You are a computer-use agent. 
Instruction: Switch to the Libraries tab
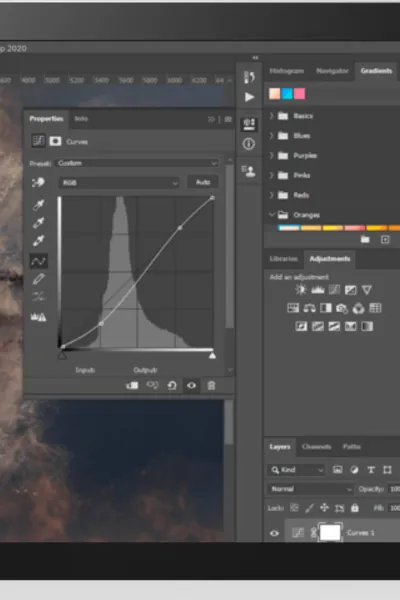(x=284, y=259)
